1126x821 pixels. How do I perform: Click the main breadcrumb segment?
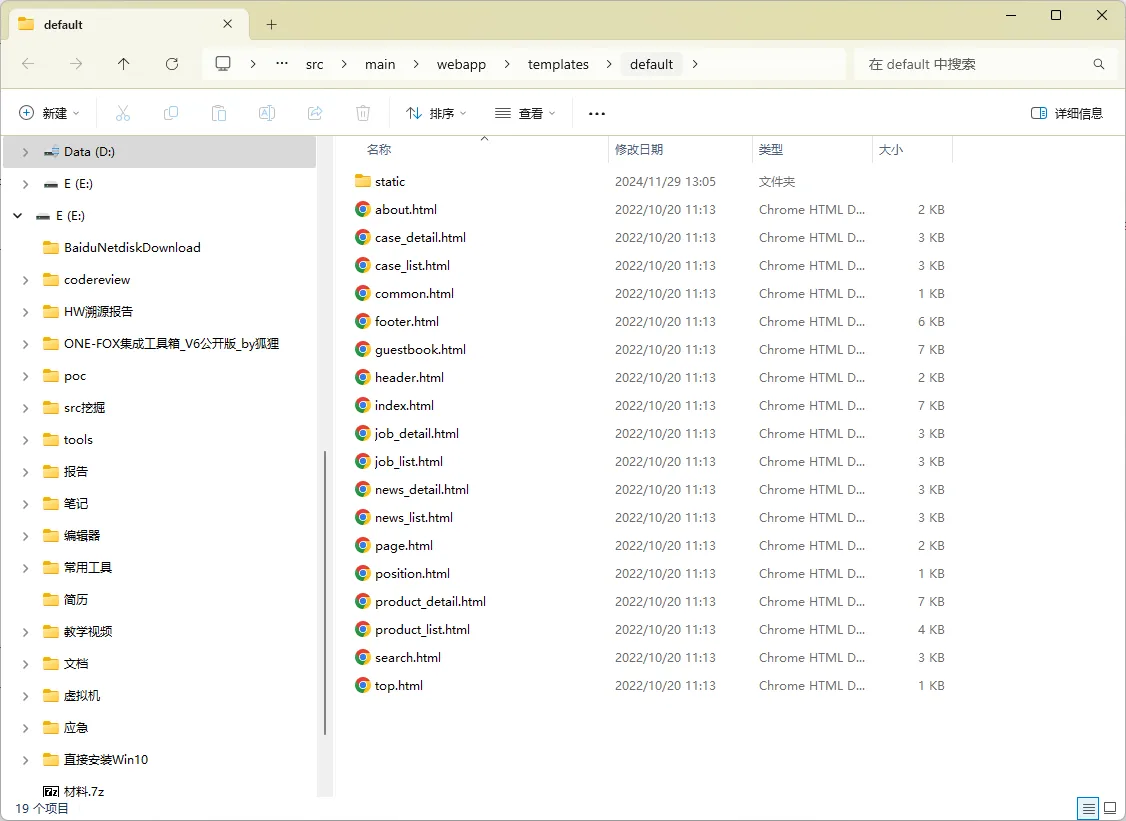click(x=380, y=64)
